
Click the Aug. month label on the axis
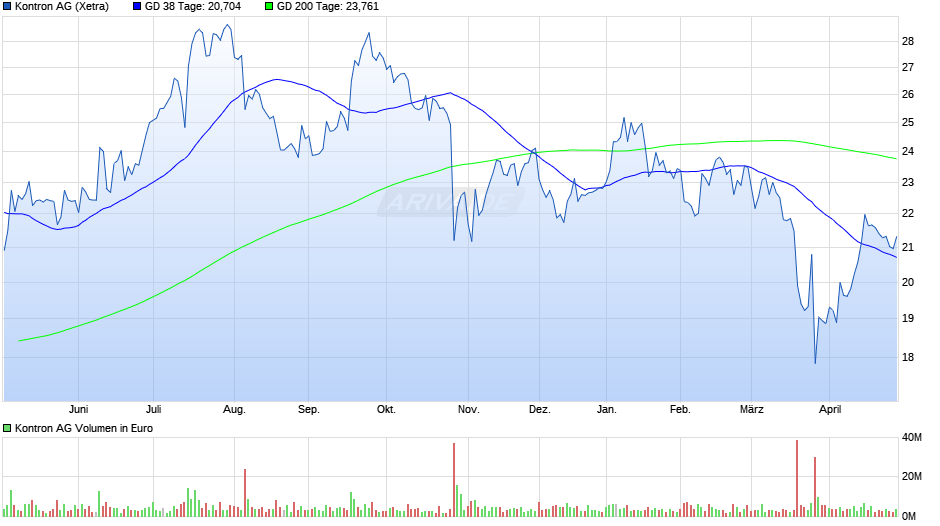click(x=234, y=409)
